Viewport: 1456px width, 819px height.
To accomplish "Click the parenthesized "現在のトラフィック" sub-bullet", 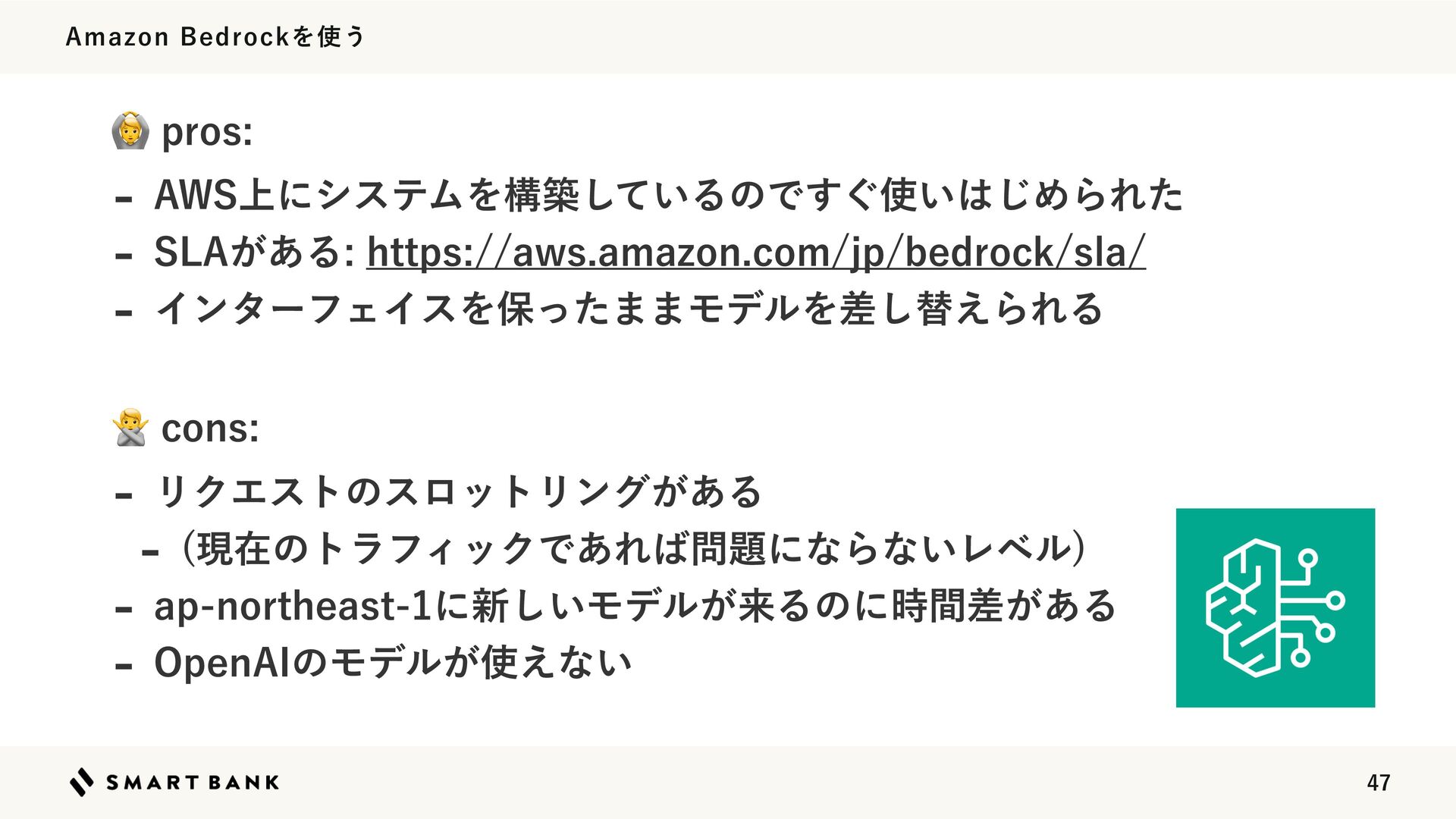I will click(x=633, y=549).
